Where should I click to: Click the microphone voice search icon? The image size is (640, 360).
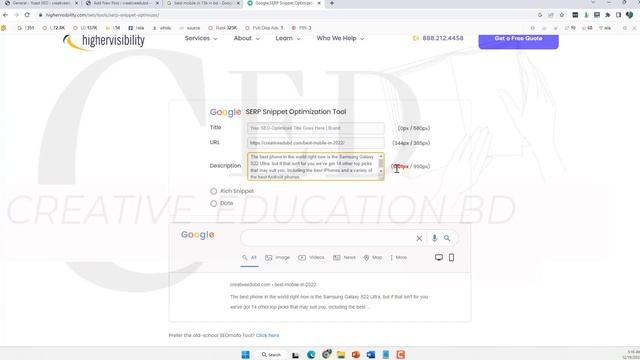434,238
